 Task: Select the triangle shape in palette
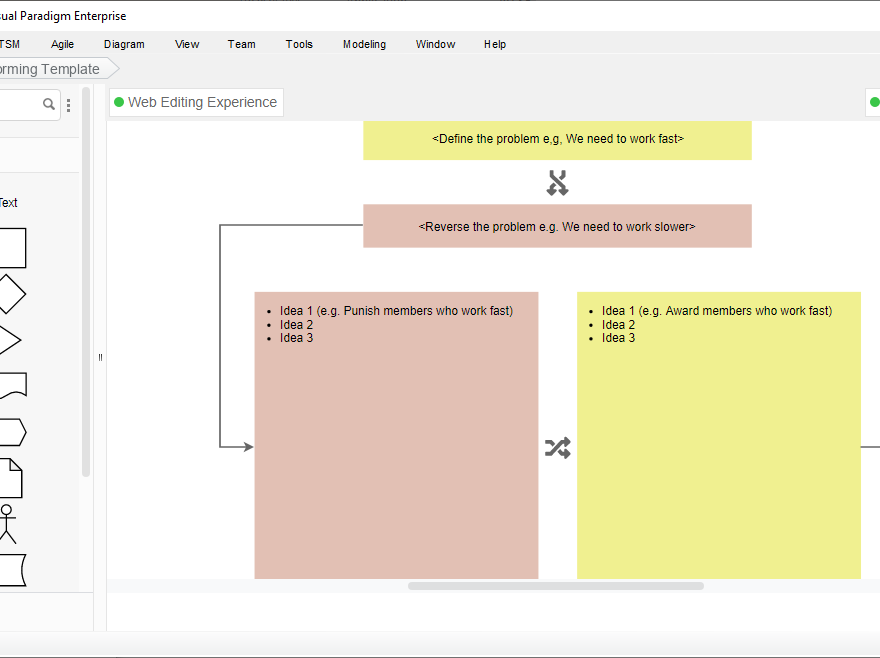coord(8,340)
